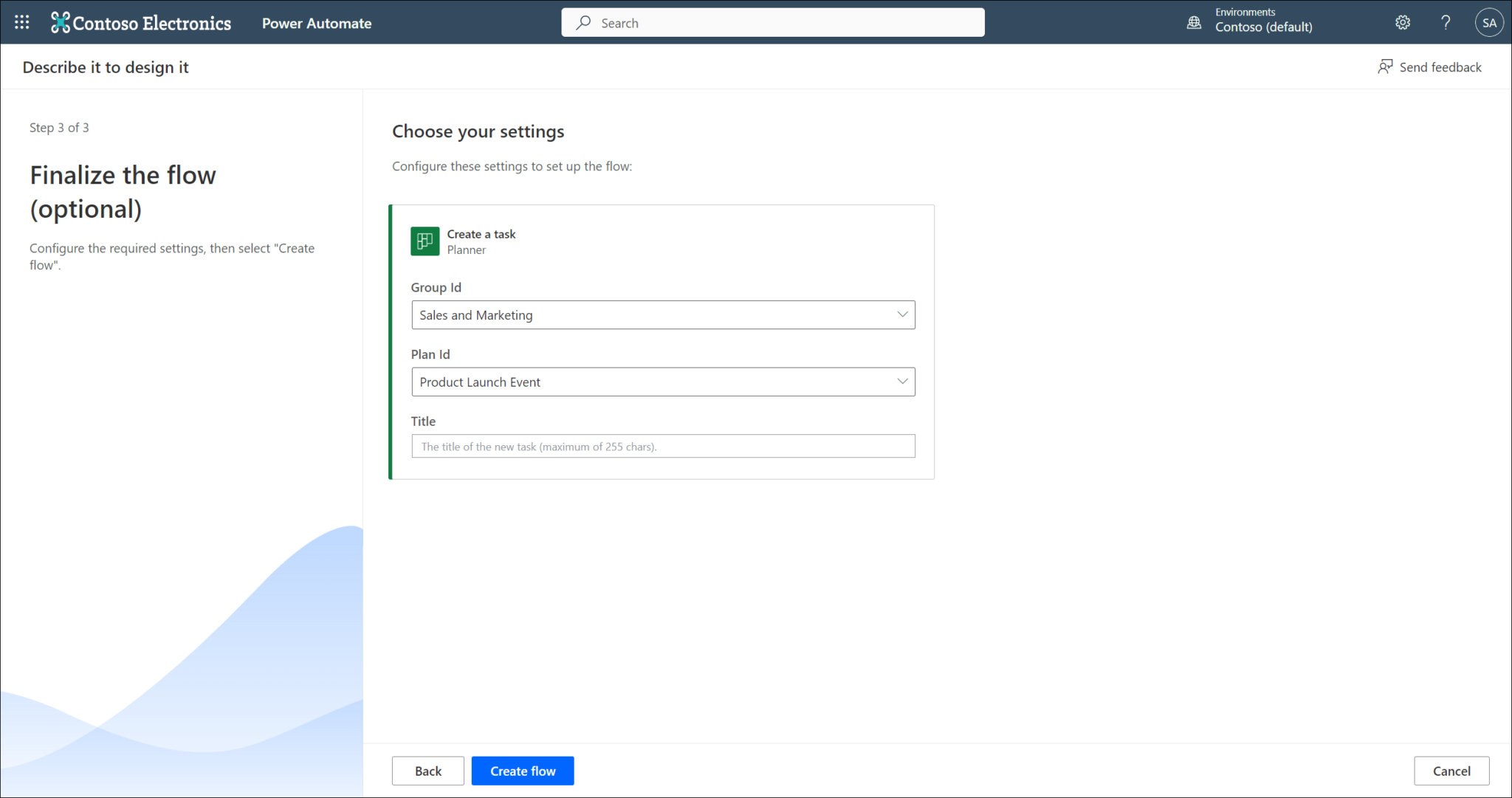
Task: Expand the Plan Id chevron arrow
Action: click(902, 382)
